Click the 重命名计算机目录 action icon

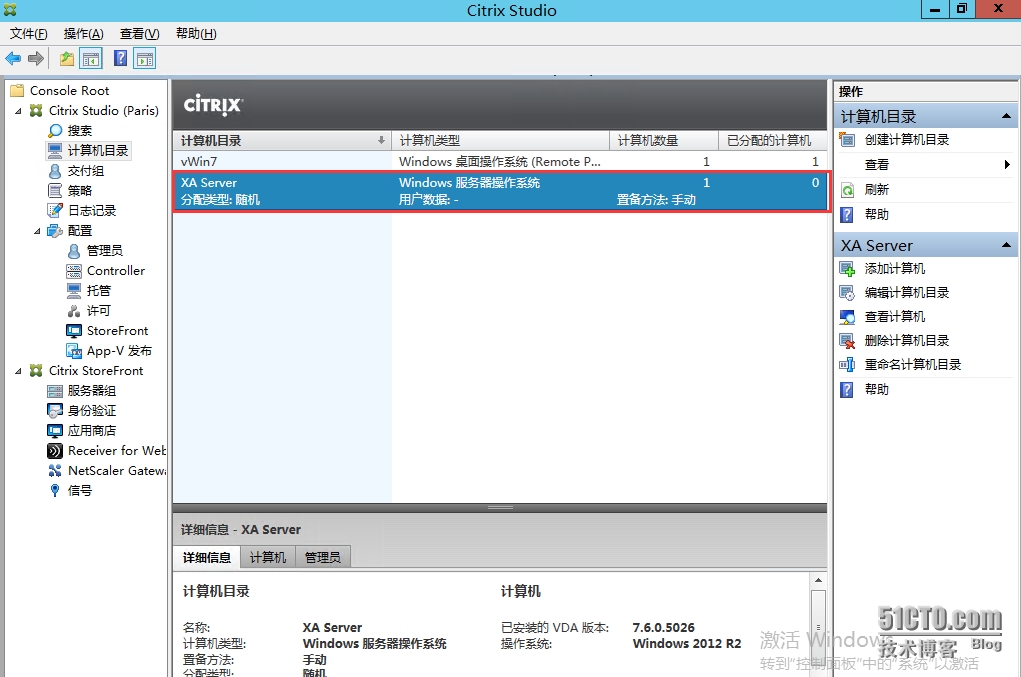[x=847, y=365]
